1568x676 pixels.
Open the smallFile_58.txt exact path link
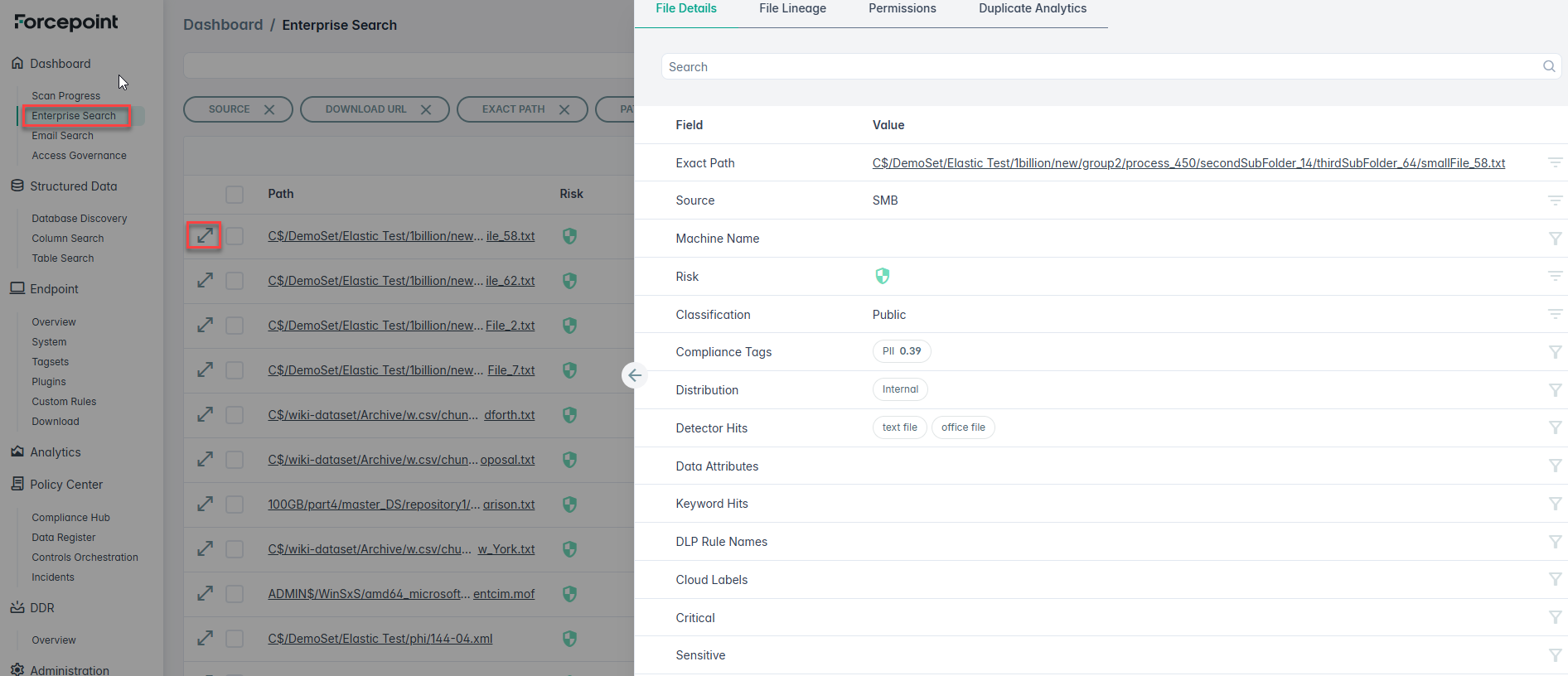pos(1188,163)
